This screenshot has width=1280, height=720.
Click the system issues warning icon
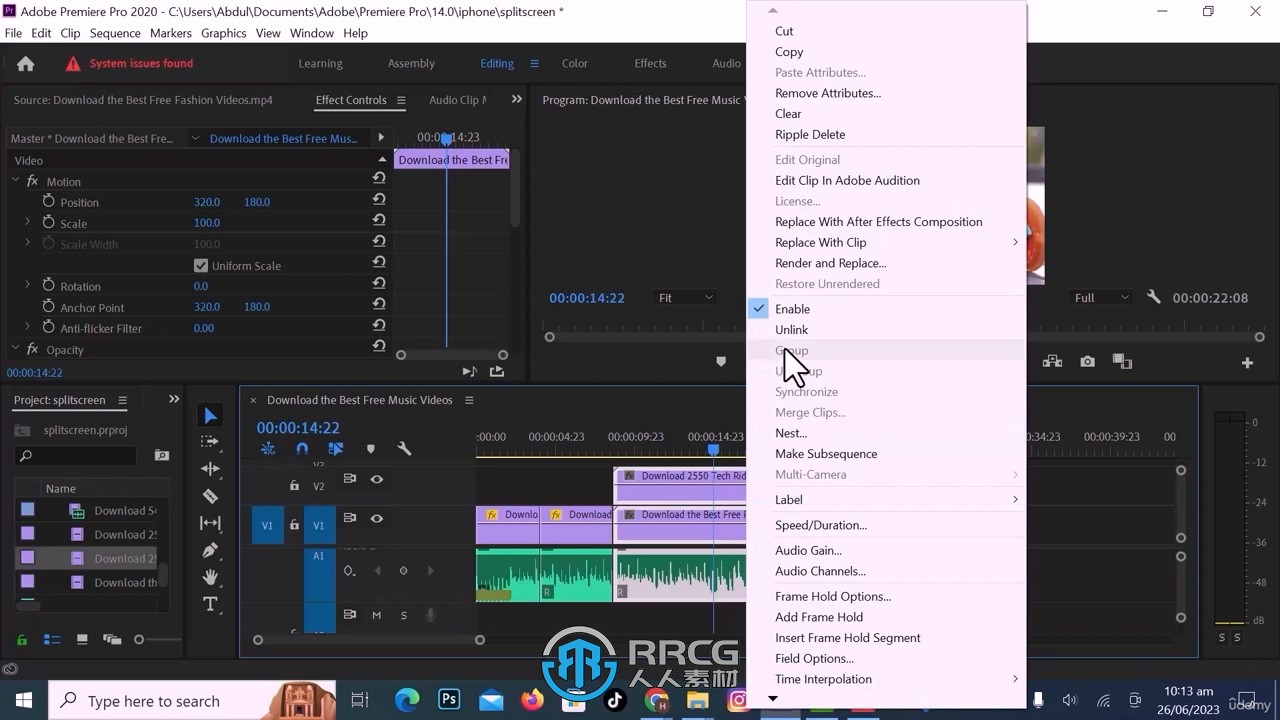73,64
